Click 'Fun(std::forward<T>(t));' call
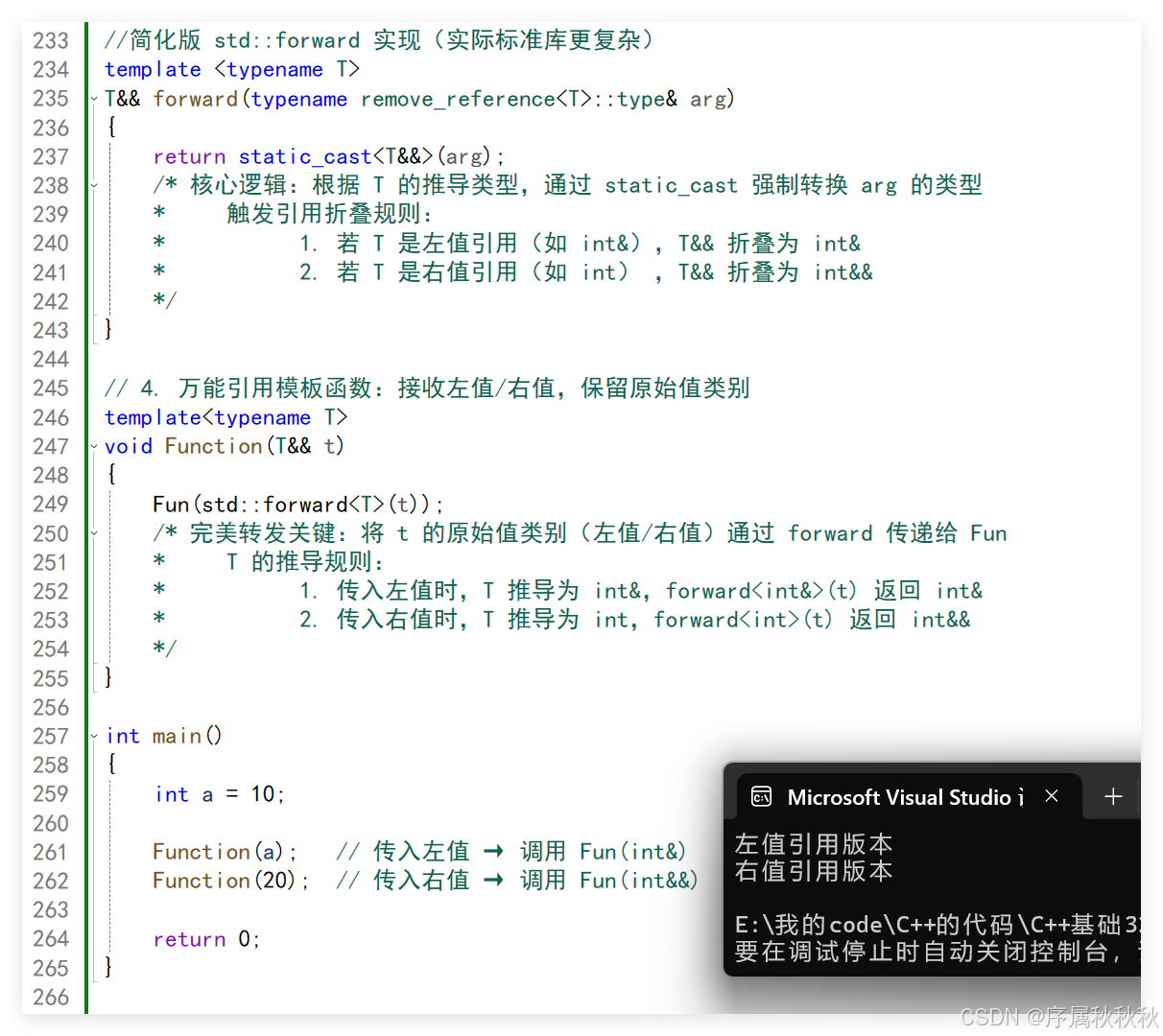This screenshot has height=1036, width=1163. click(x=298, y=505)
